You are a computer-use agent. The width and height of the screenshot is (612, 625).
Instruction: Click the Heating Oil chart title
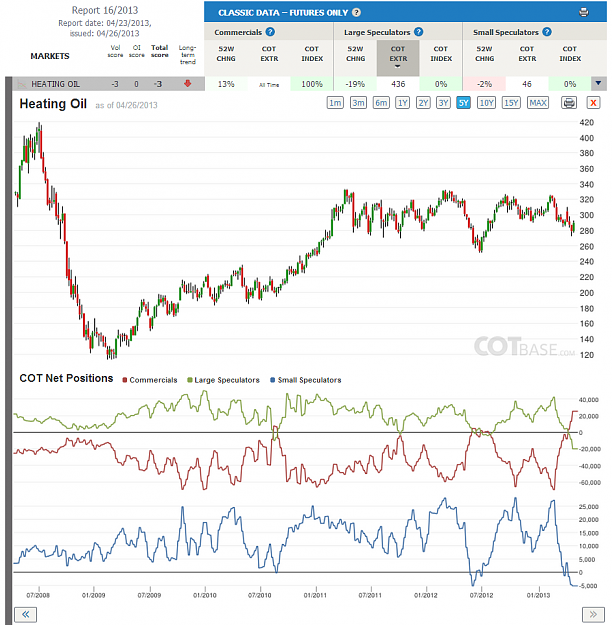tap(53, 104)
